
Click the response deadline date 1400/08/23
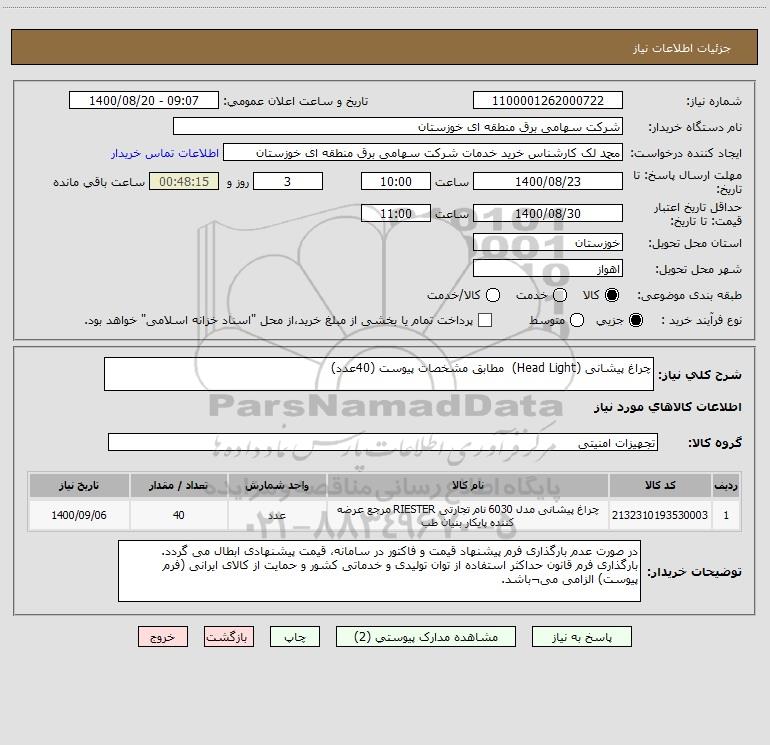[x=548, y=181]
